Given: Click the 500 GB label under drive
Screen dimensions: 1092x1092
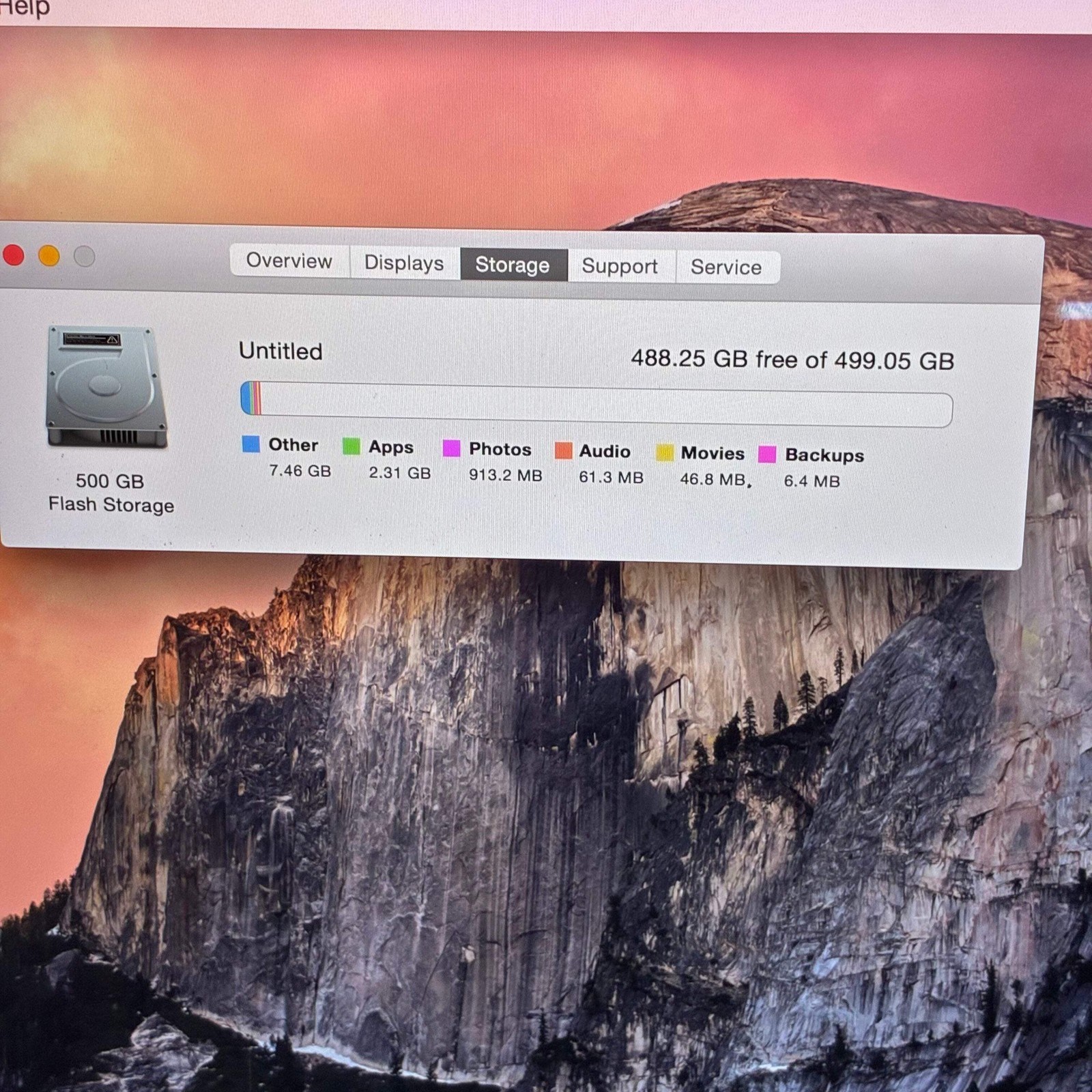Looking at the screenshot, I should click(110, 481).
